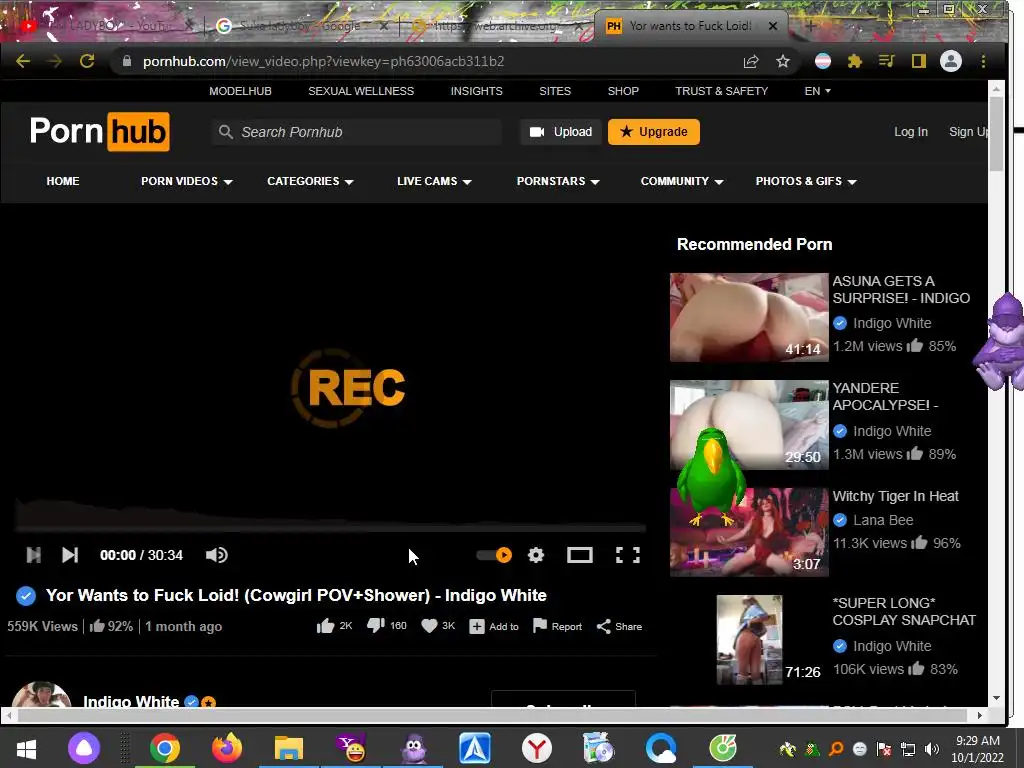The width and height of the screenshot is (1024, 768).
Task: Open a new browser tab with plus button
Action: click(810, 26)
